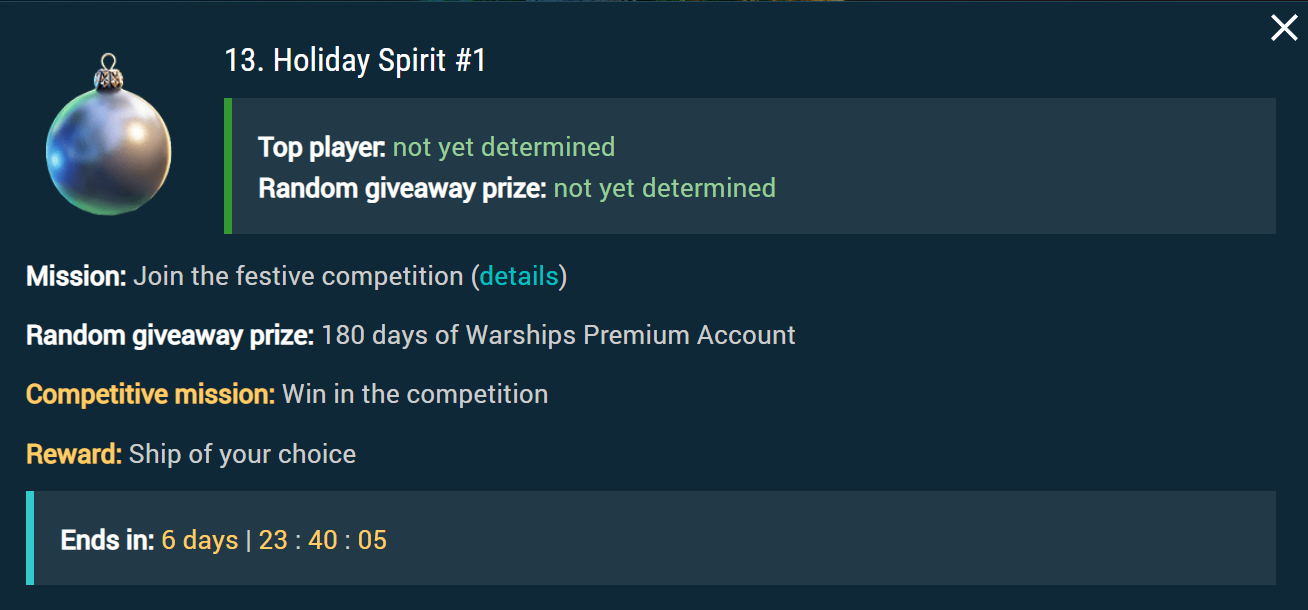
Task: Click the green accent bar beside Top player
Action: click(x=228, y=166)
